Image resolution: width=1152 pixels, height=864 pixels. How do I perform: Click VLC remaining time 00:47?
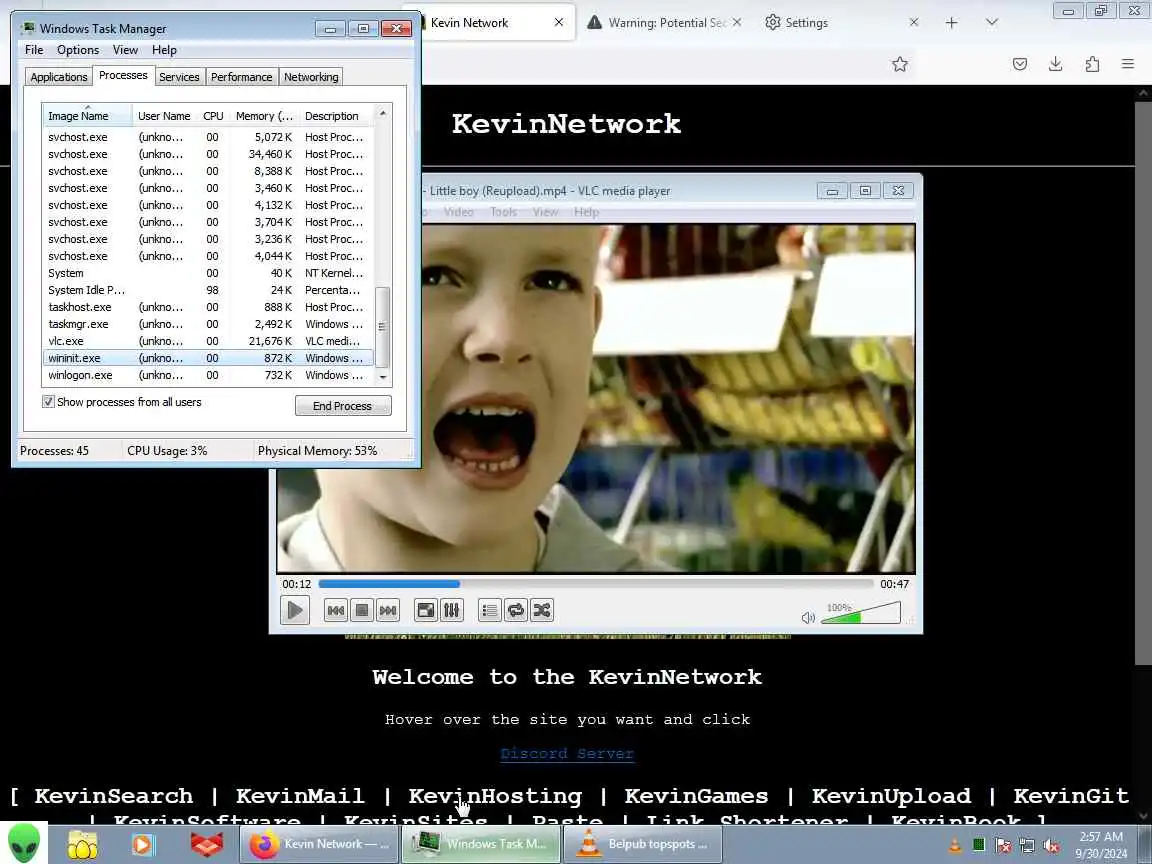click(x=894, y=584)
